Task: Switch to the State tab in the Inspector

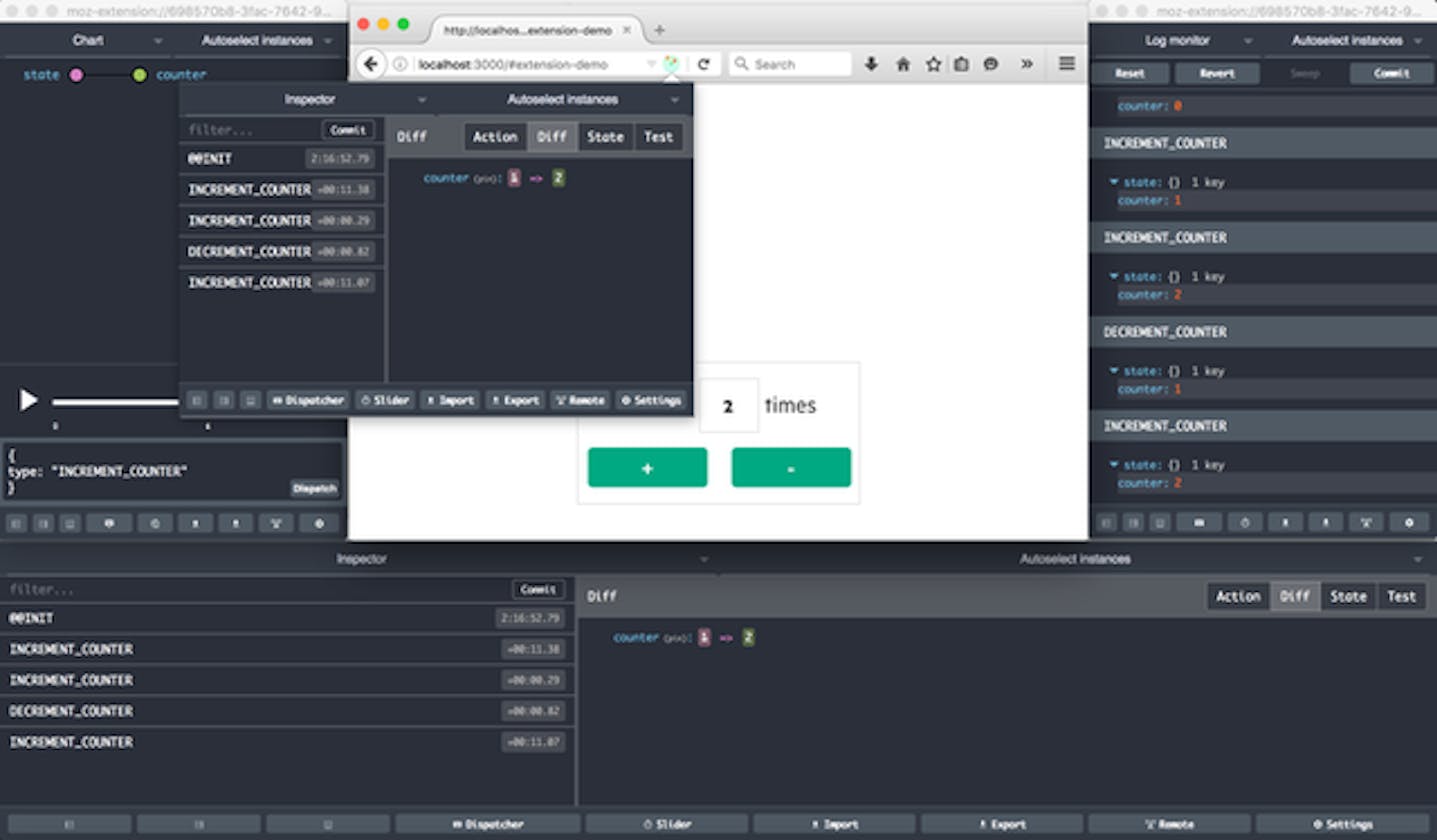Action: (x=605, y=136)
